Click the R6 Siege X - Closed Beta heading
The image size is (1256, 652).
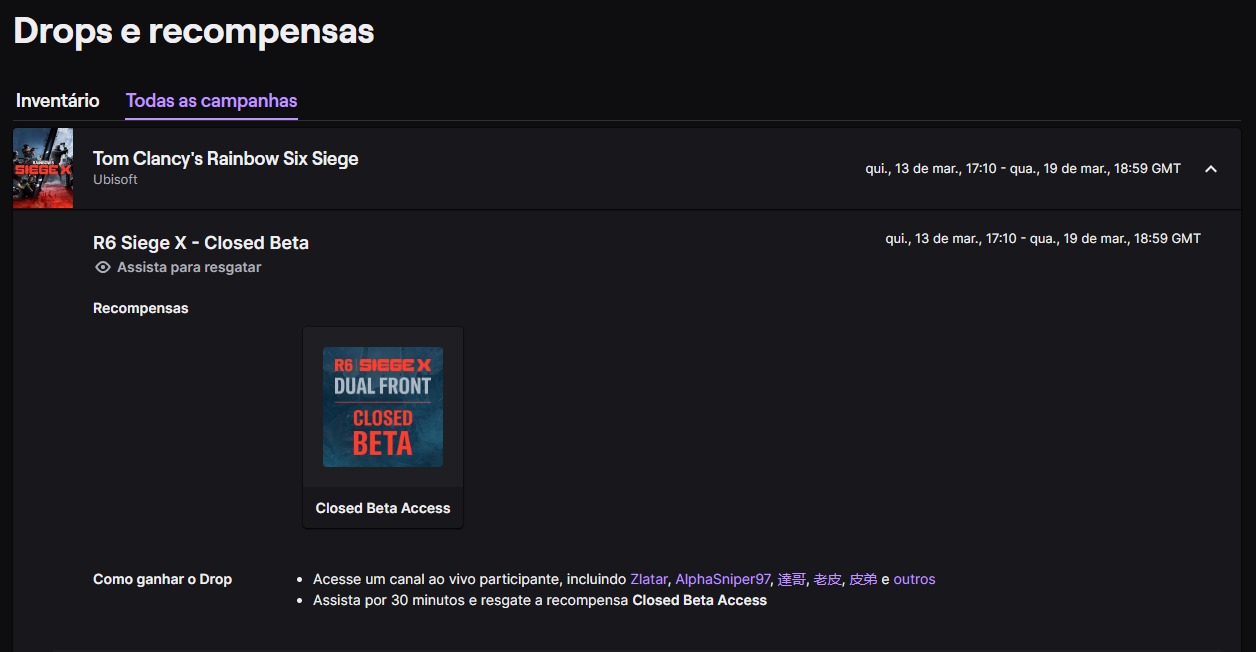(x=201, y=243)
